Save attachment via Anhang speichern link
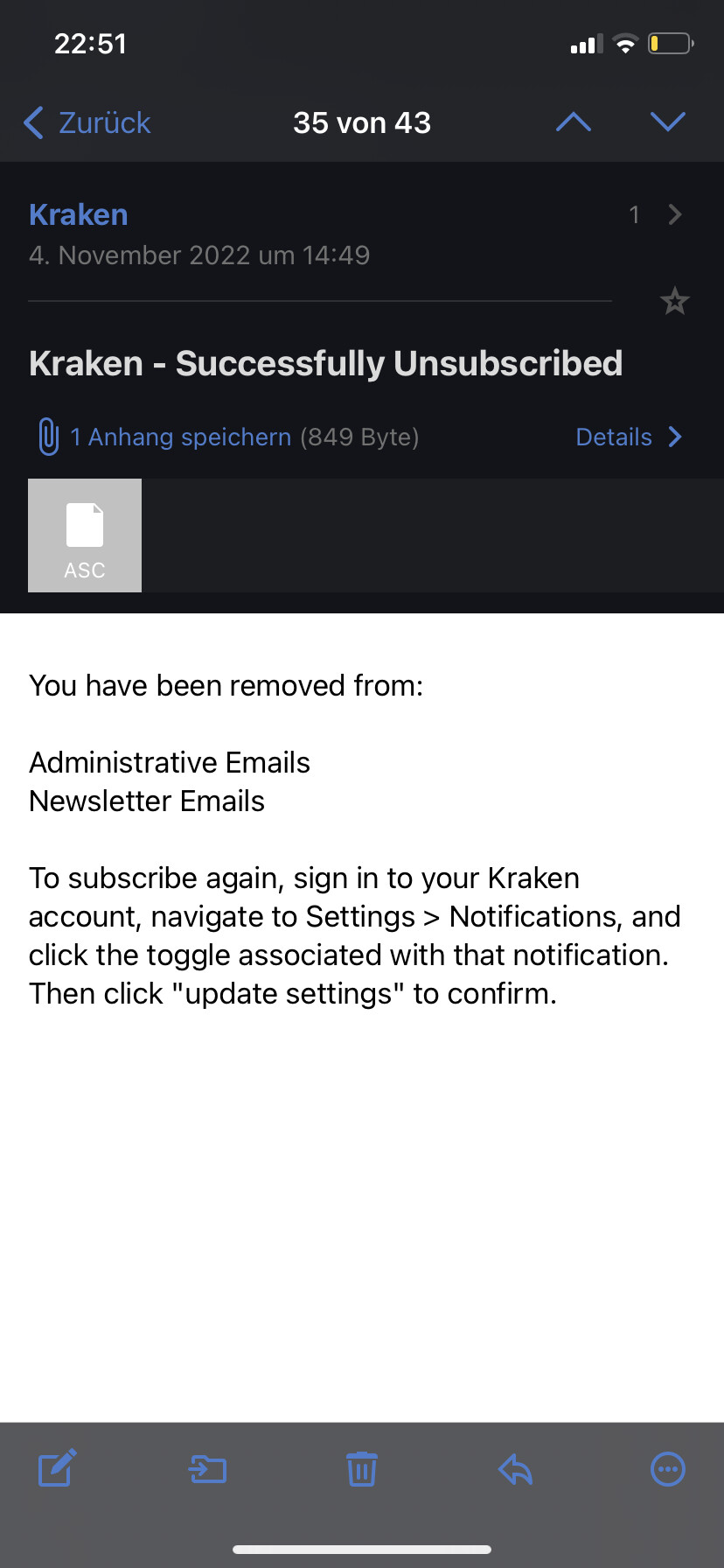The height and width of the screenshot is (1568, 724). [181, 437]
